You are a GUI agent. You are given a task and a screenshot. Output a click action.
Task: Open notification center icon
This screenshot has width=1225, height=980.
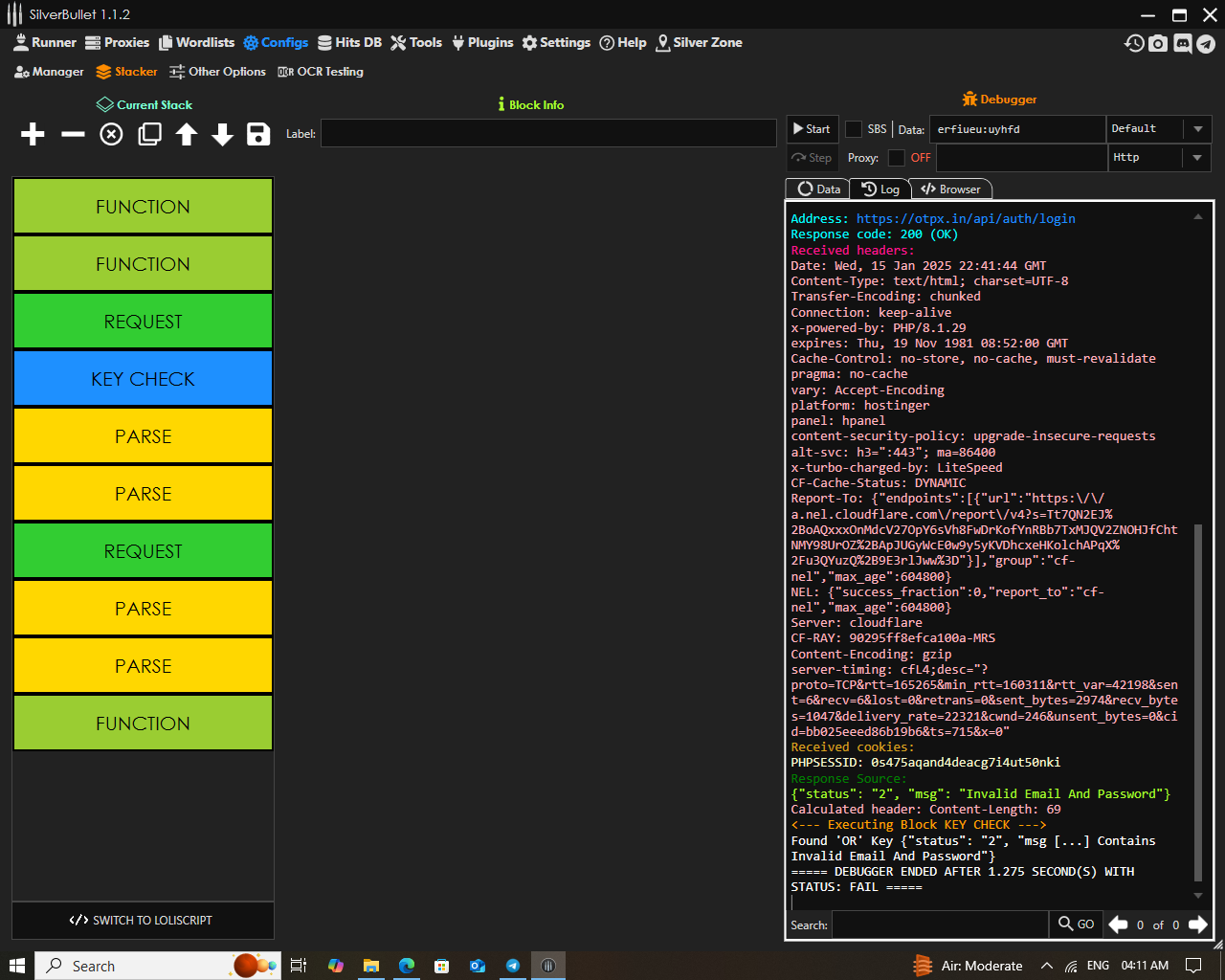click(x=1193, y=966)
